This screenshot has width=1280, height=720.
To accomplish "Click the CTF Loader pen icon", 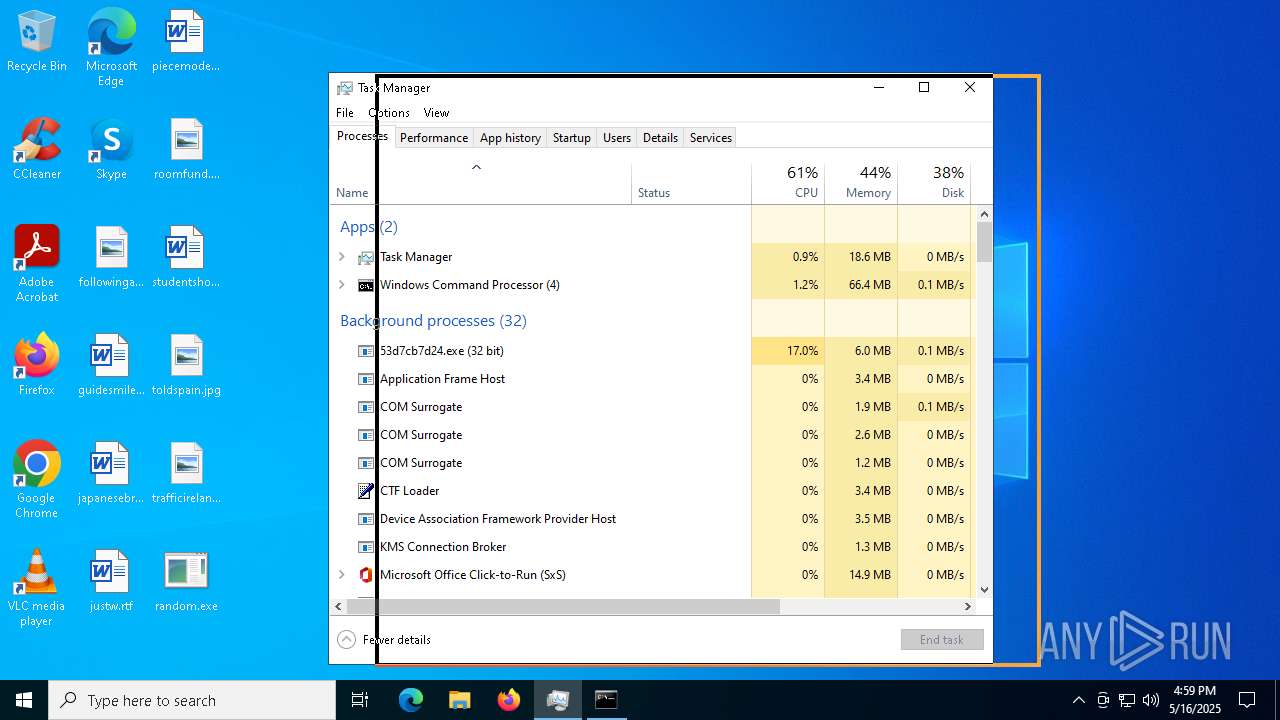I will (366, 491).
